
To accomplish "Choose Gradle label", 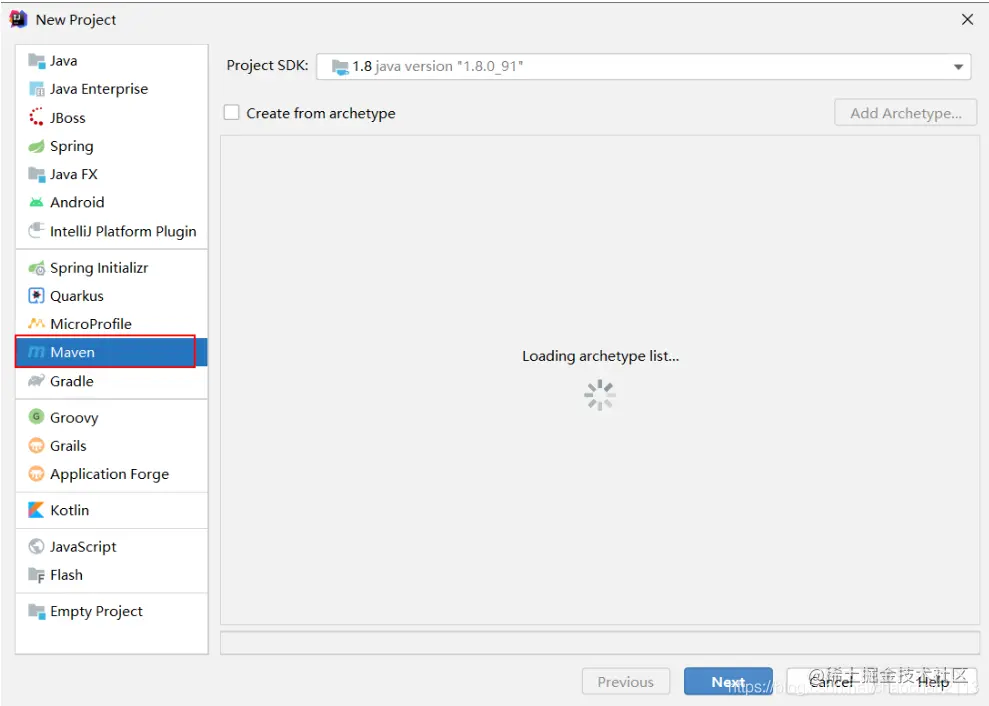I will (72, 381).
